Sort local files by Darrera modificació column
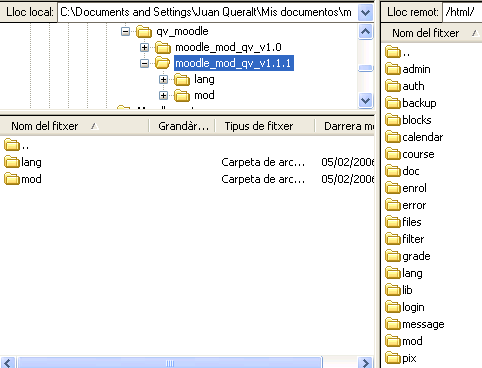This screenshot has width=482, height=368. pyautogui.click(x=345, y=126)
